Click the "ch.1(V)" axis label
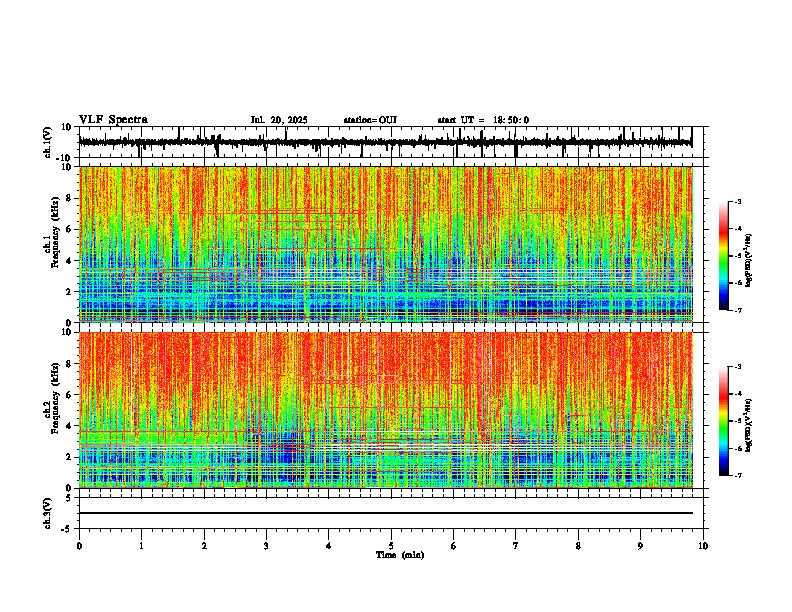Viewport: 792px width, 612px height. (48, 142)
